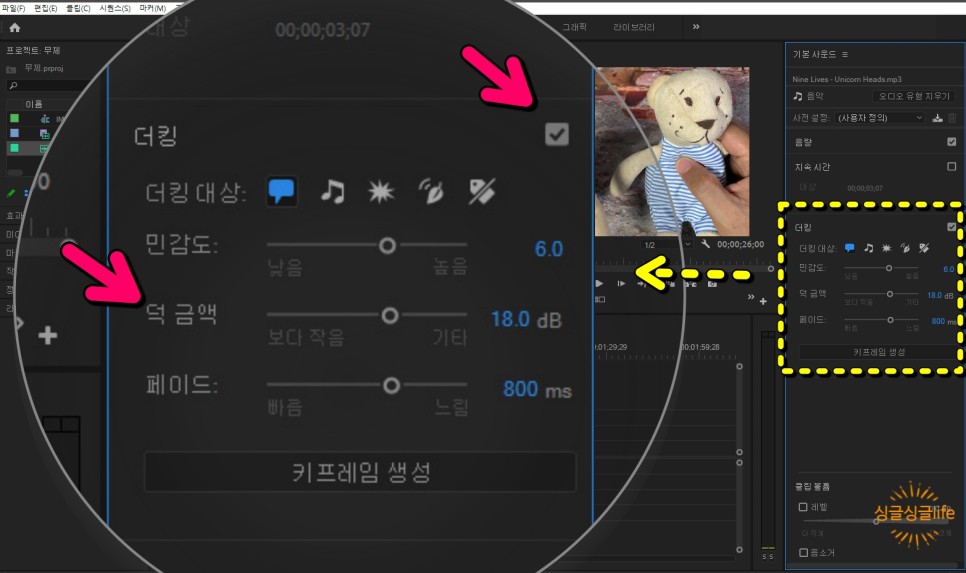
Task: Select ambience ducking target in the right-side panel
Action: pos(905,248)
